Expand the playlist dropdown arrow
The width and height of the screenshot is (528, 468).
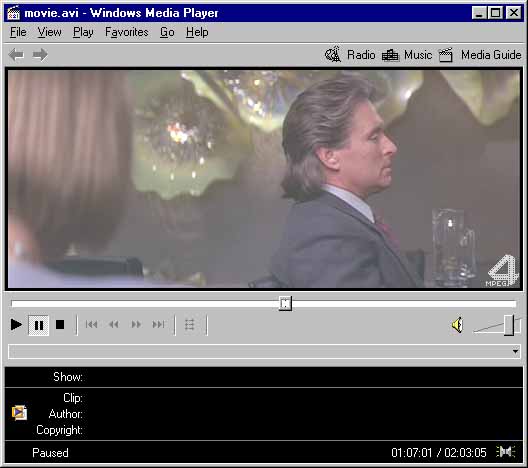point(515,352)
